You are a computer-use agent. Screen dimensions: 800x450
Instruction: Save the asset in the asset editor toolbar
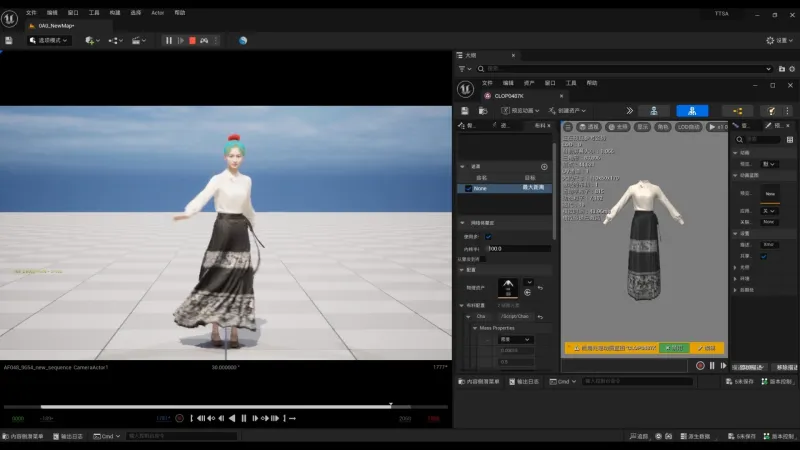464,110
